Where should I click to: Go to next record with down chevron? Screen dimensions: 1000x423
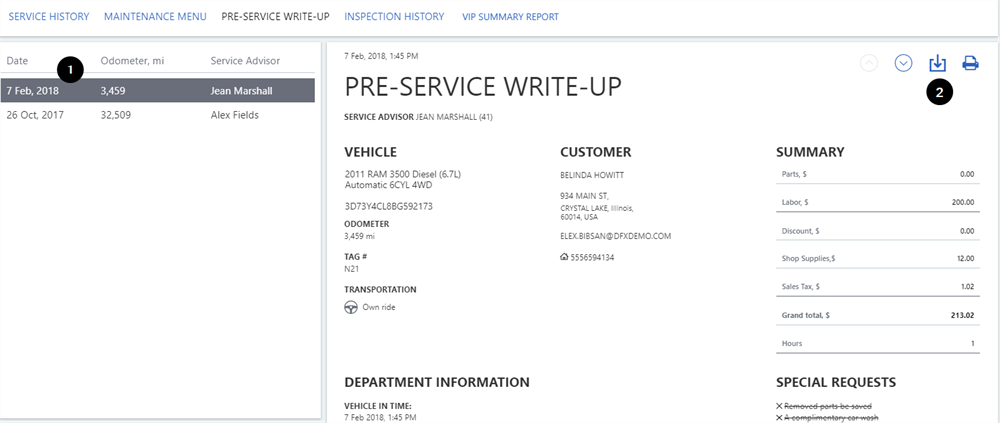pos(904,63)
